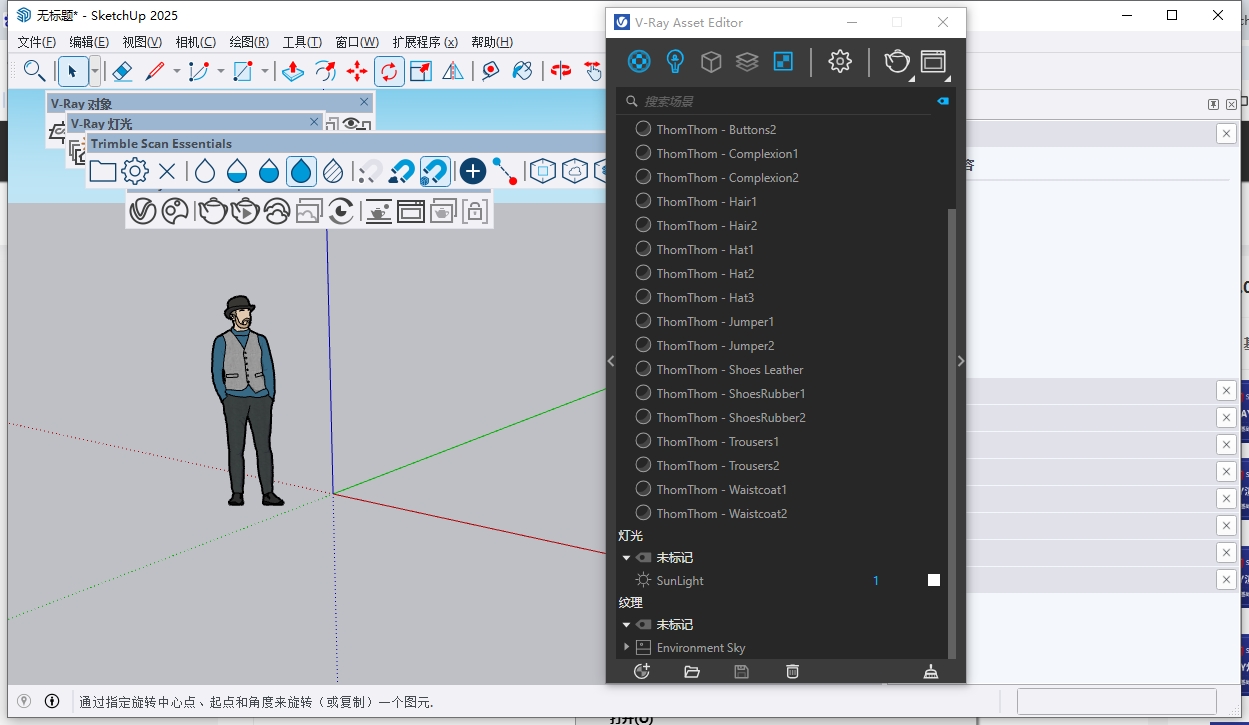The height and width of the screenshot is (725, 1249).
Task: Click the padlock icon in V-Ray toolbar
Action: 475,211
